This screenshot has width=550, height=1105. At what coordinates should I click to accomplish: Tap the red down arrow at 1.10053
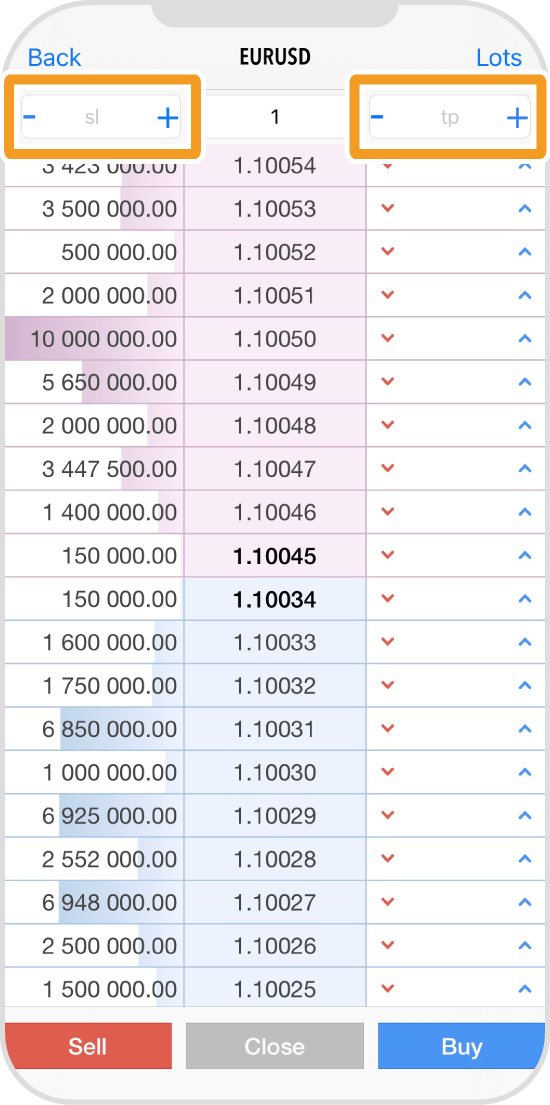pos(387,209)
